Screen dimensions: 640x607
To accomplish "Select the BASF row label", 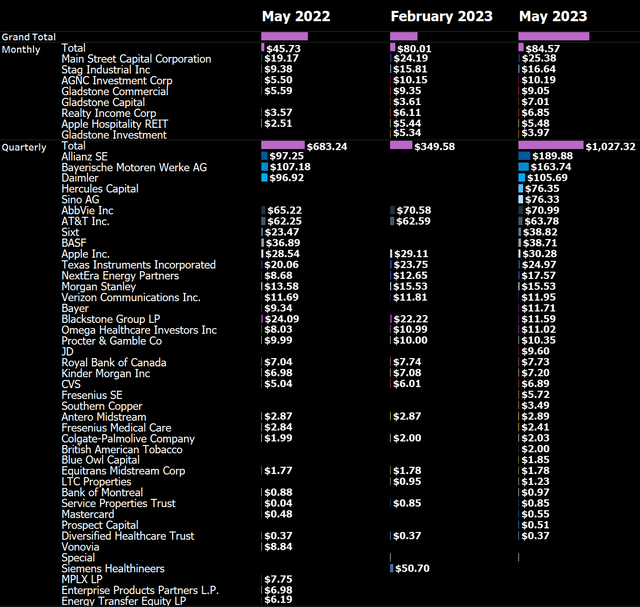I will (x=74, y=243).
